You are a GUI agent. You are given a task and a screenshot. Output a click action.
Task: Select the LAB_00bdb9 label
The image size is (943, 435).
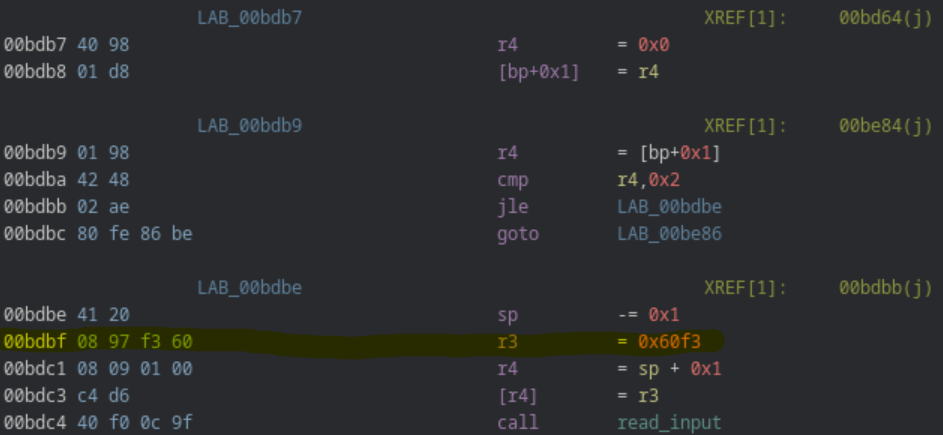point(250,126)
